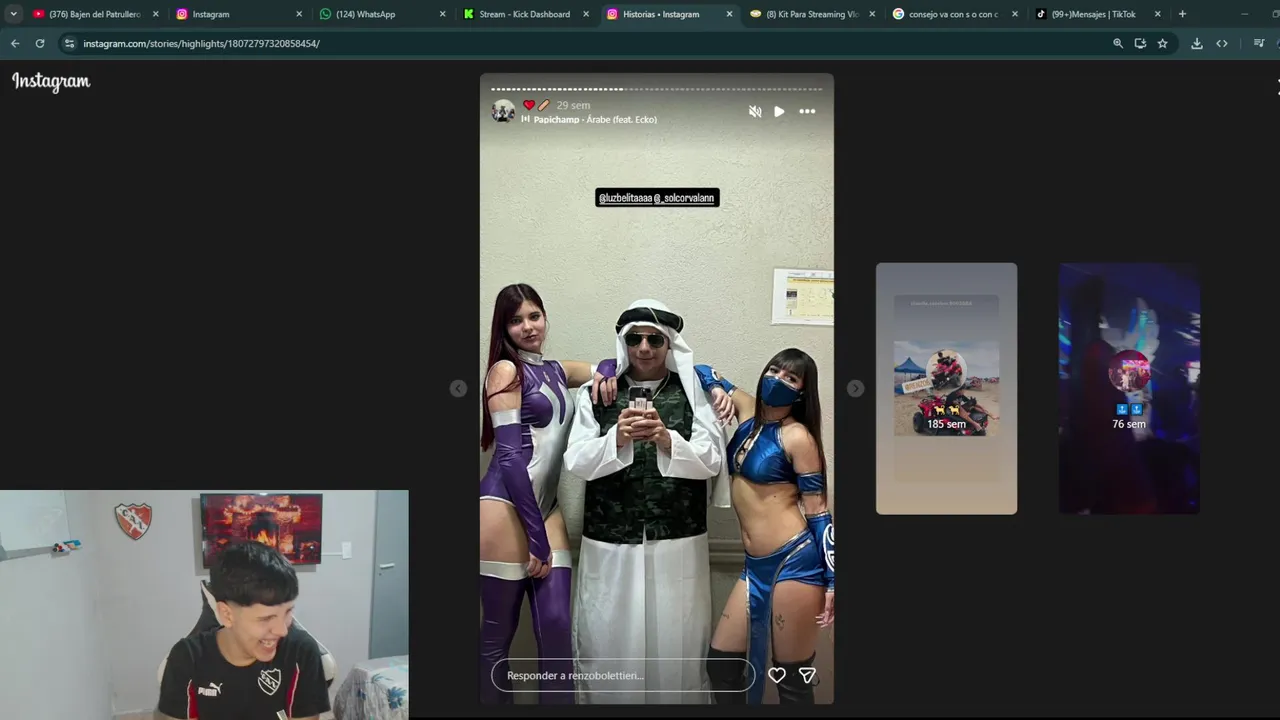Like the story with the heart icon
This screenshot has height=720, width=1280.
[x=777, y=675]
